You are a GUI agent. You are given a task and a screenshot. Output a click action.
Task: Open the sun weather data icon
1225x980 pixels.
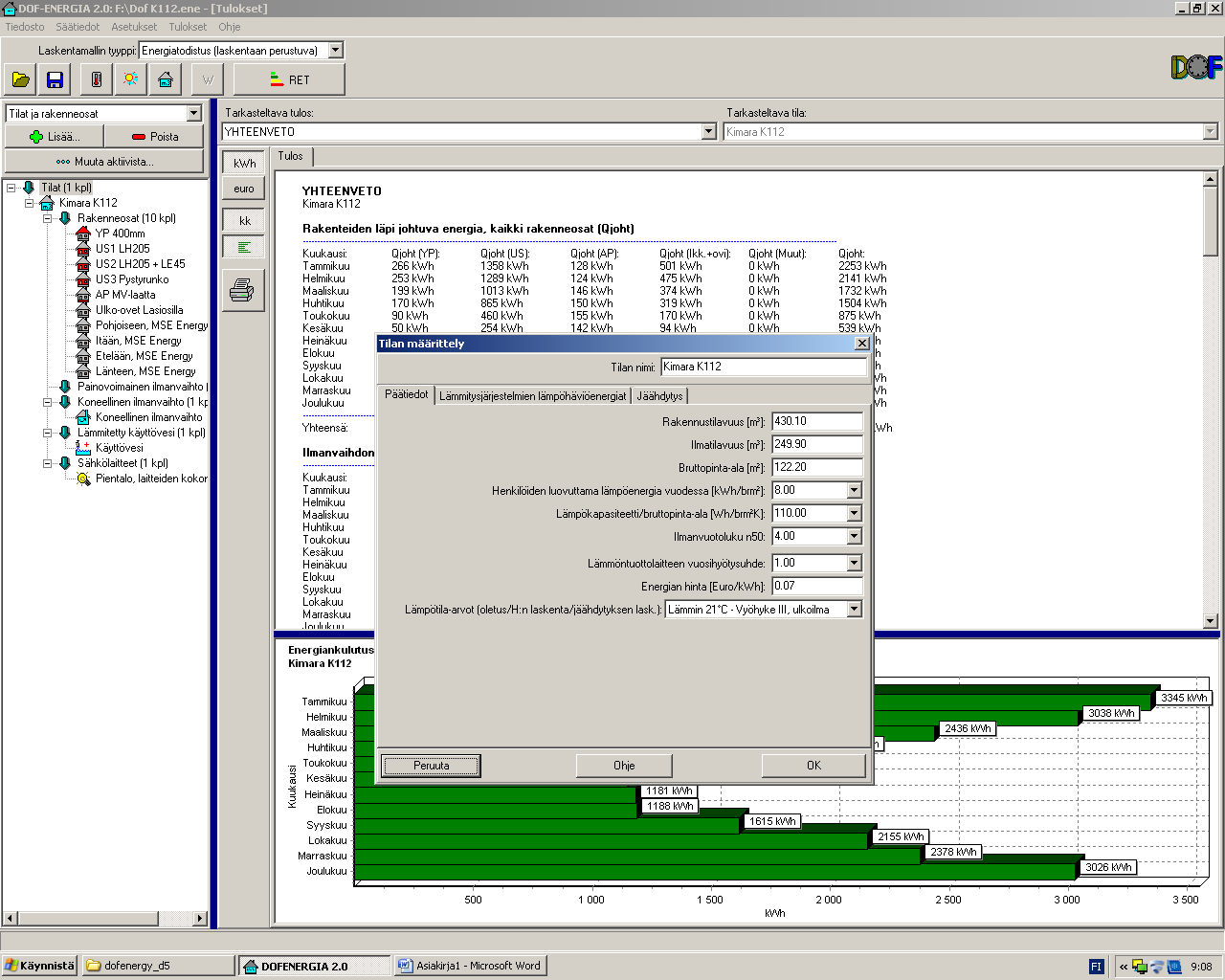130,79
